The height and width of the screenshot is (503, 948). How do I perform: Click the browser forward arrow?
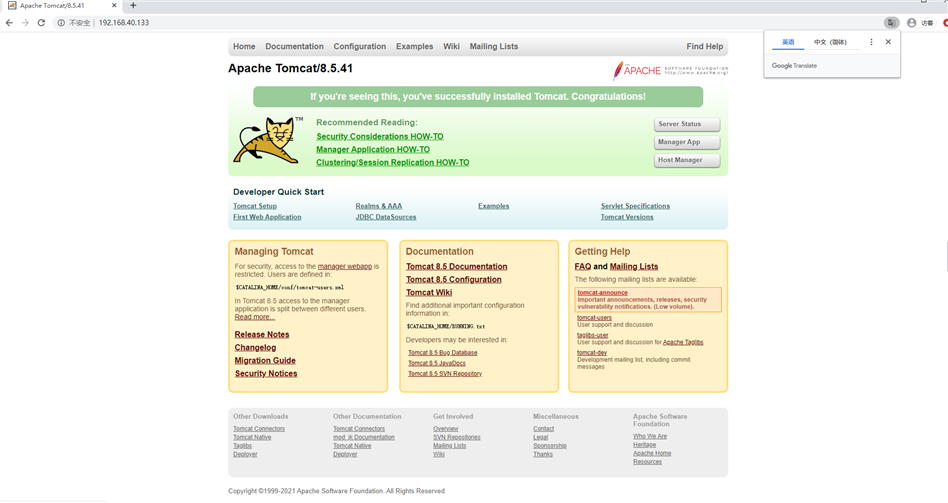point(25,23)
